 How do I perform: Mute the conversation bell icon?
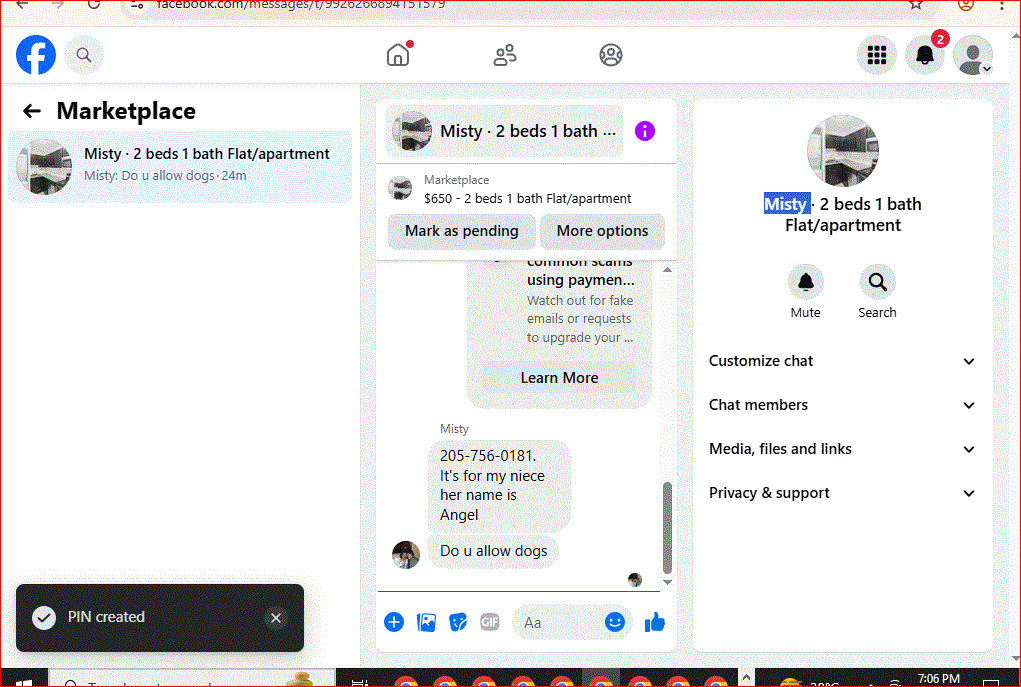pyautogui.click(x=805, y=282)
